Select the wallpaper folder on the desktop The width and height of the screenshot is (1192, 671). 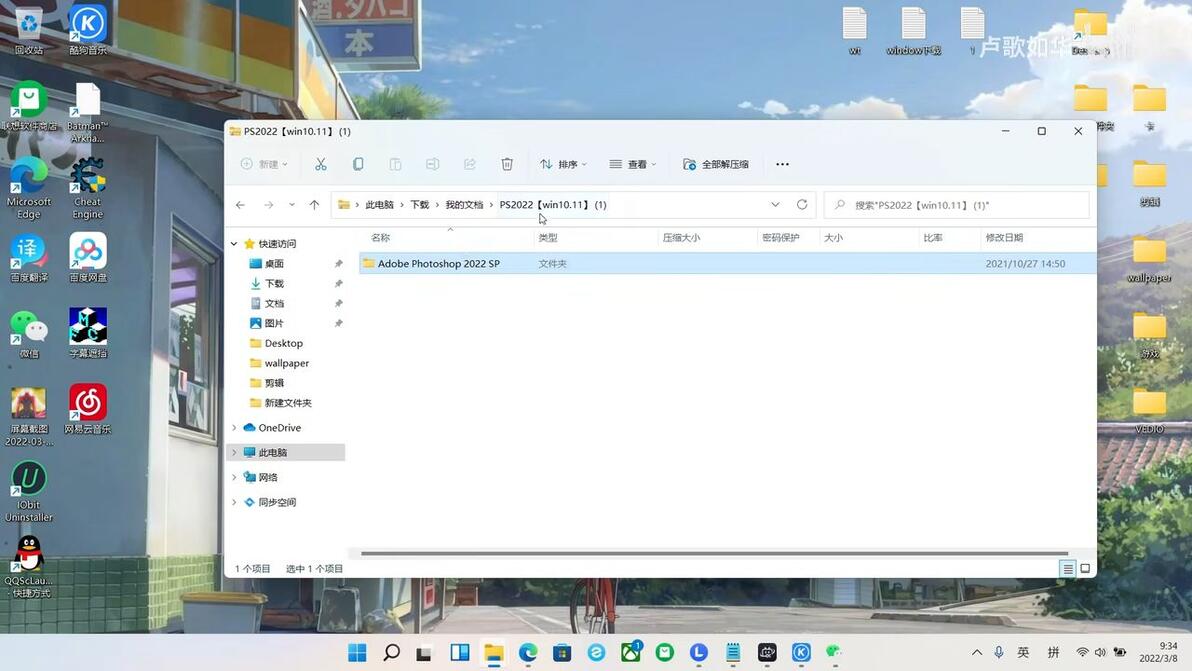coord(1149,259)
